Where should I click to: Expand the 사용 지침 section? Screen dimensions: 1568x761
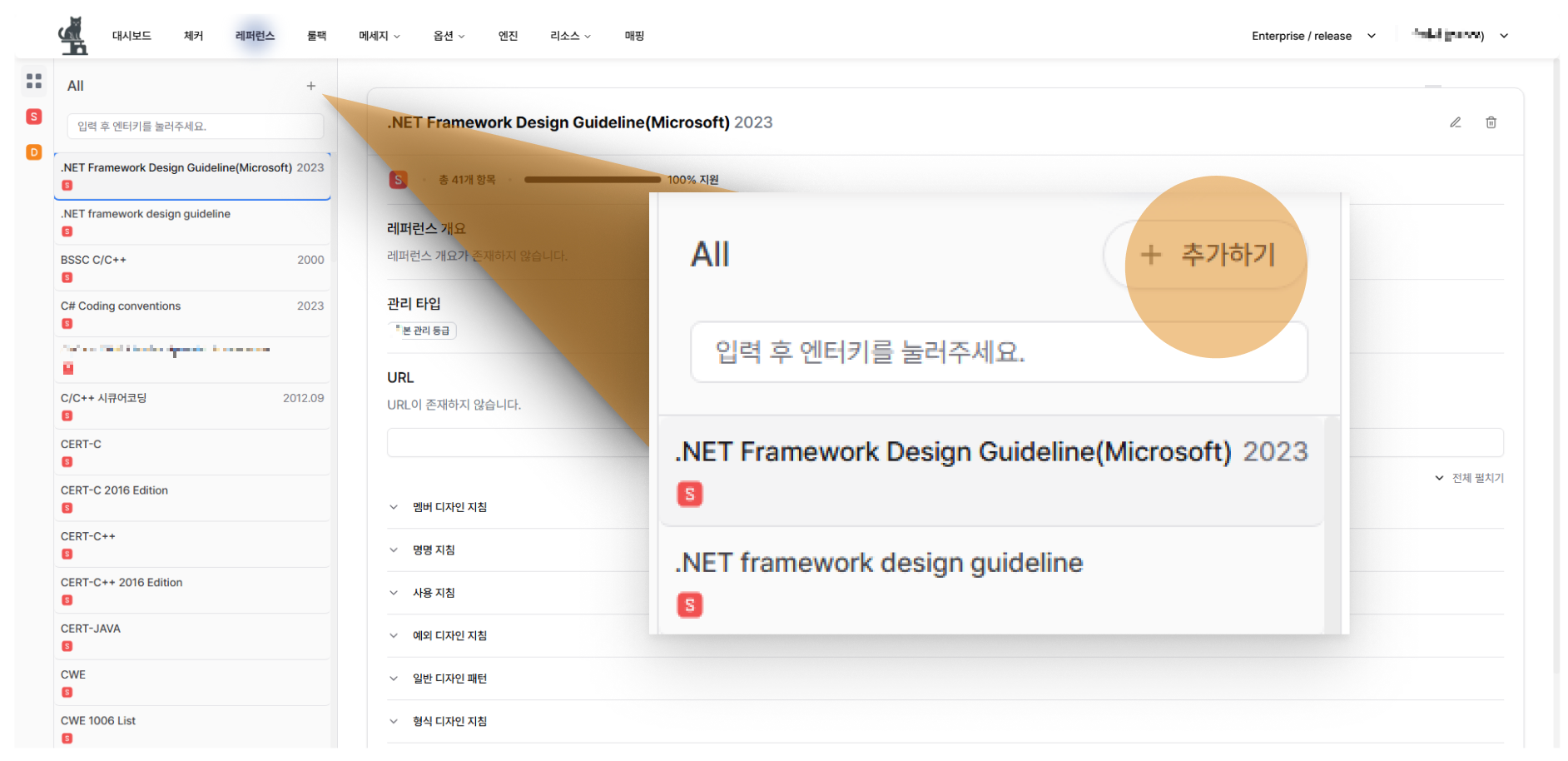(x=422, y=593)
